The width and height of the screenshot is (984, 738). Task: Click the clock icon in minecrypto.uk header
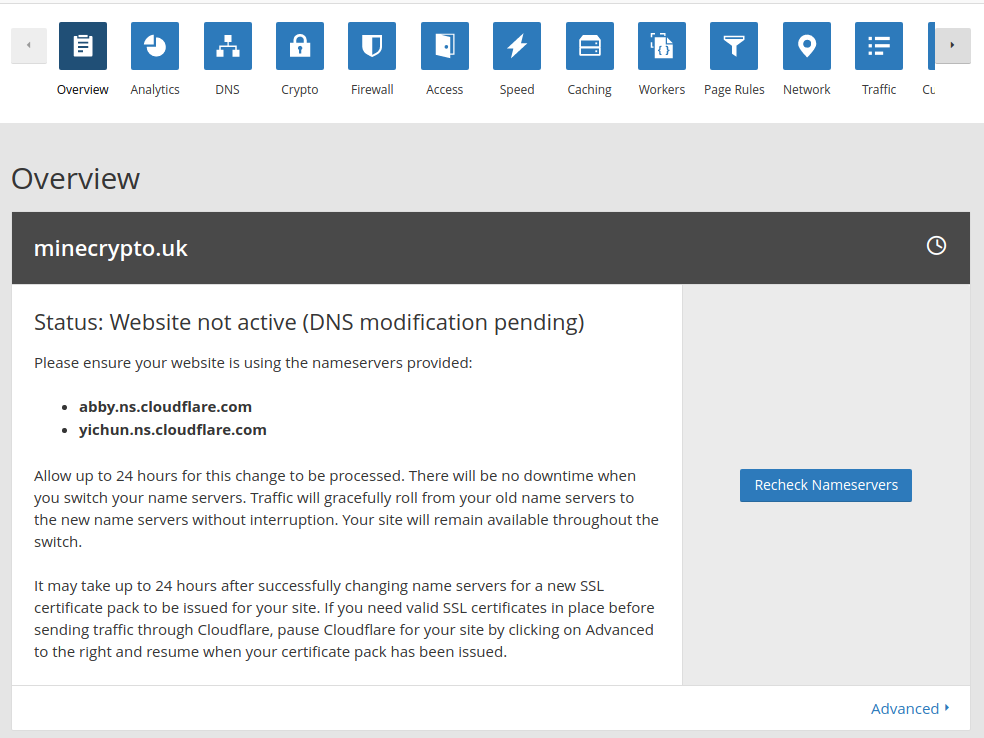click(x=936, y=245)
